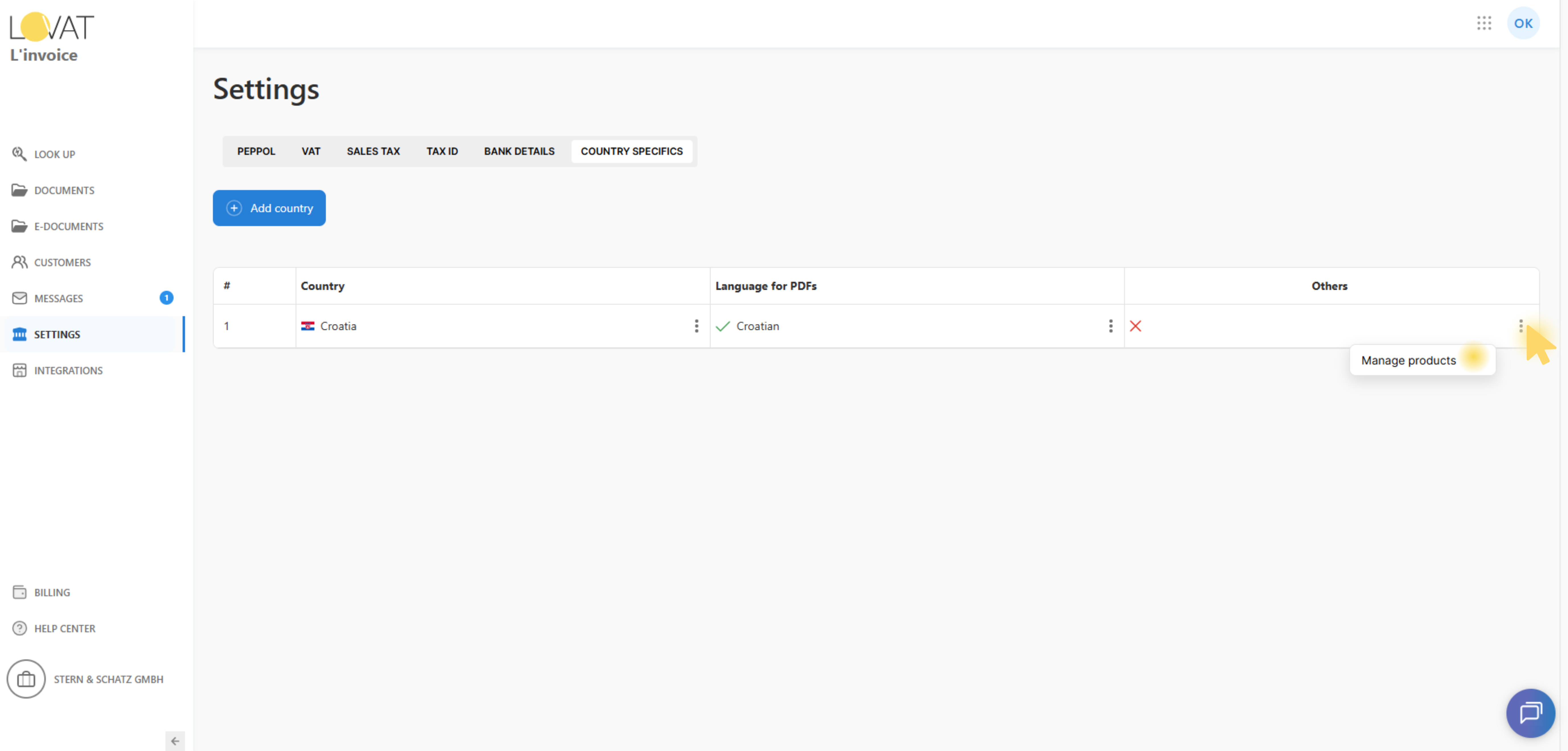The width and height of the screenshot is (1568, 751).
Task: Open the Help Center link
Action: 65,628
